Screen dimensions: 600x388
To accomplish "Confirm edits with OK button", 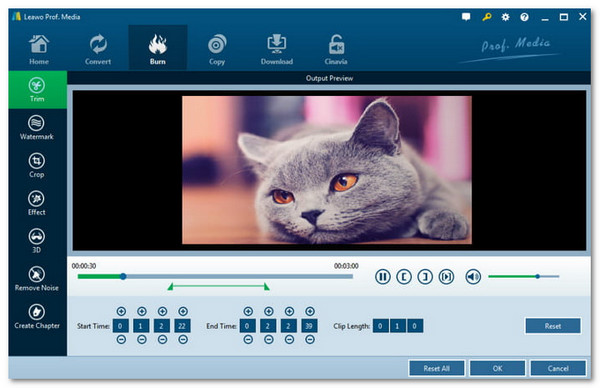I will pyautogui.click(x=497, y=368).
